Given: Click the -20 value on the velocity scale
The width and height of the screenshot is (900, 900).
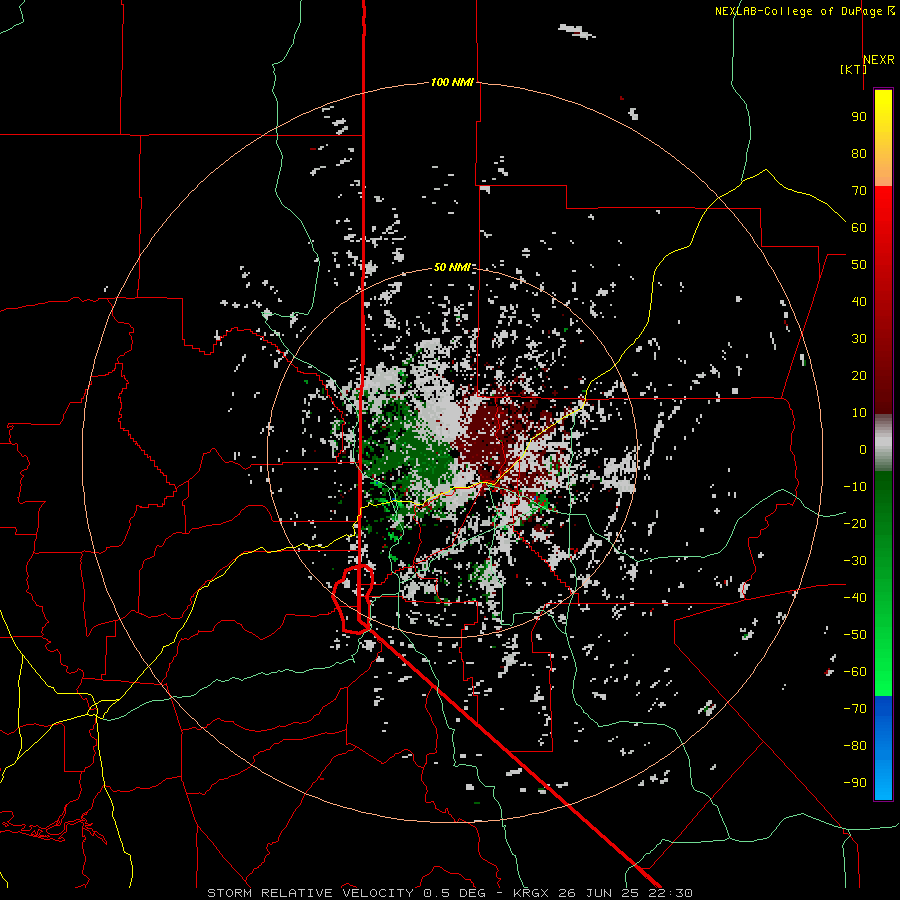Looking at the screenshot, I should [x=855, y=523].
